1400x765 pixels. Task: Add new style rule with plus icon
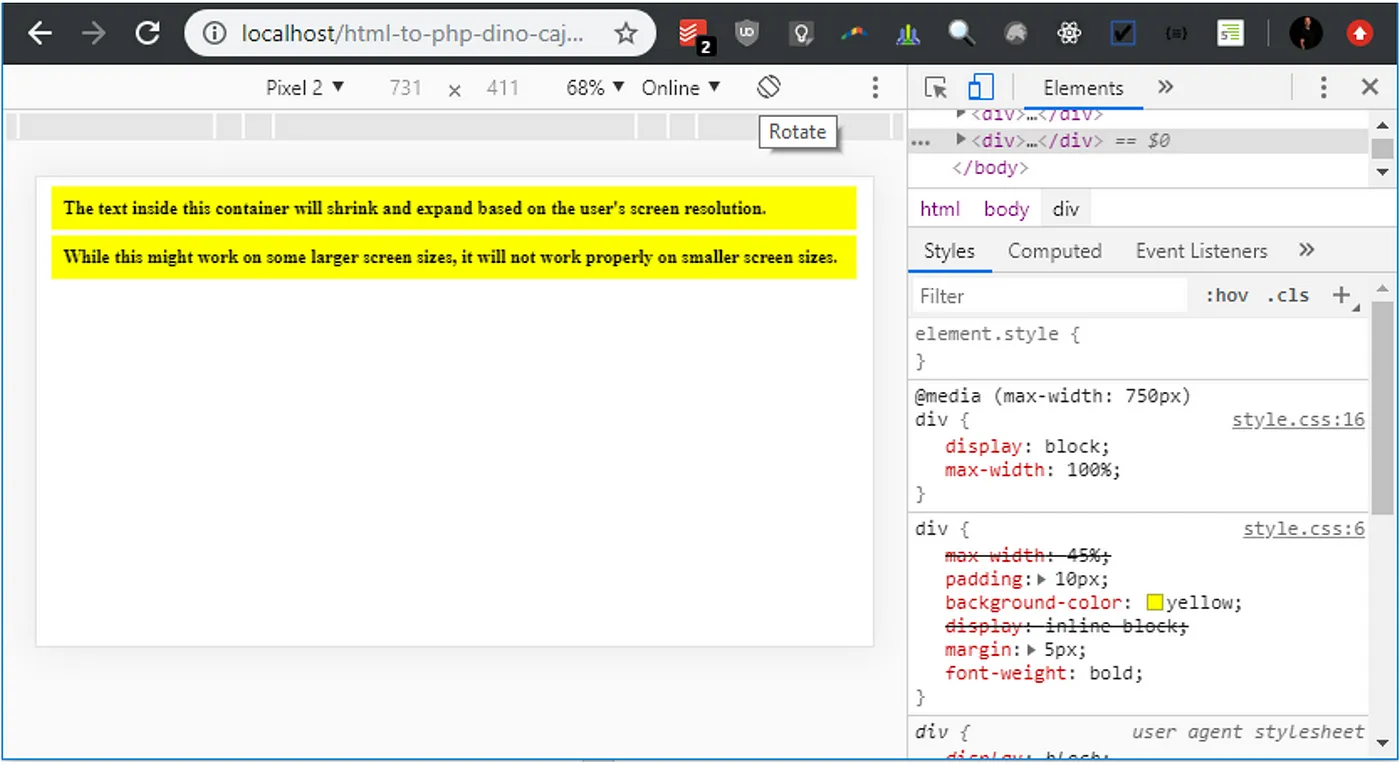[x=1341, y=295]
